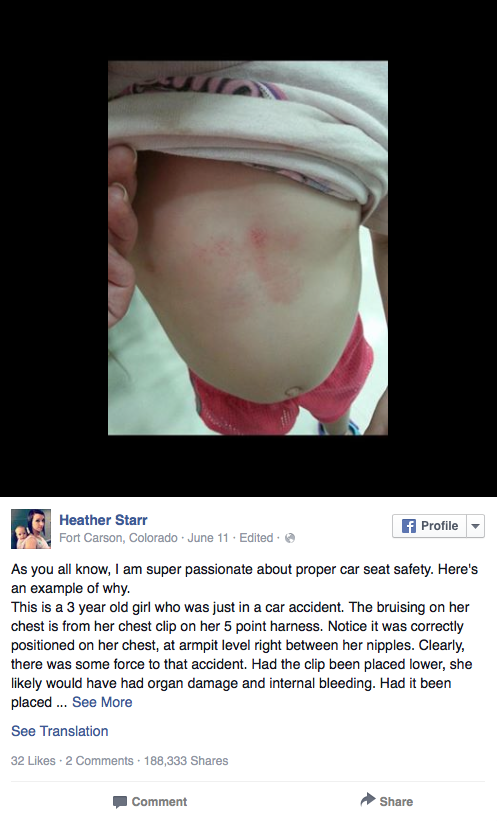This screenshot has width=497, height=821.
Task: Click the curved arrow Share icon
Action: tap(368, 799)
